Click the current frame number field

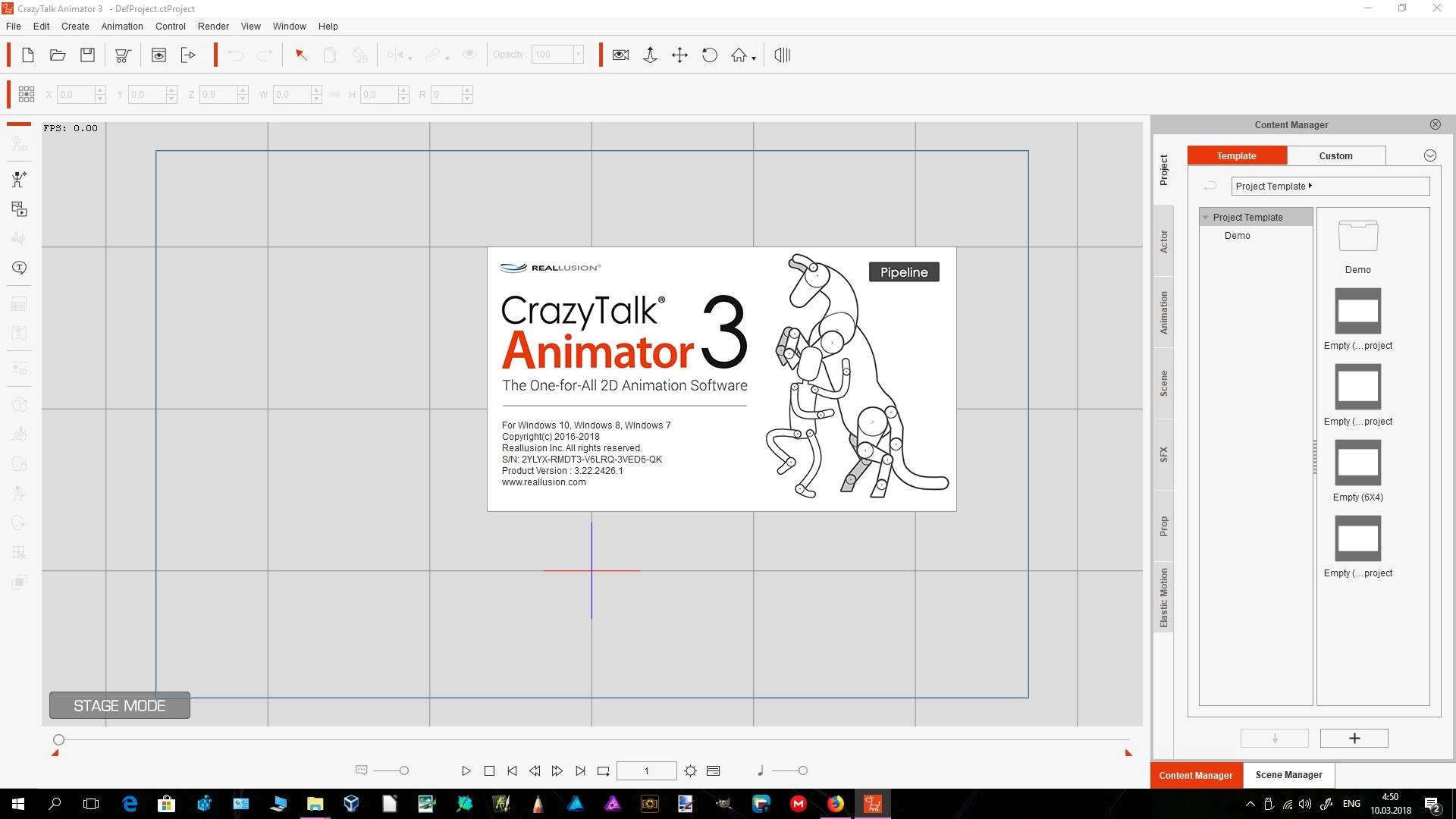pos(646,770)
